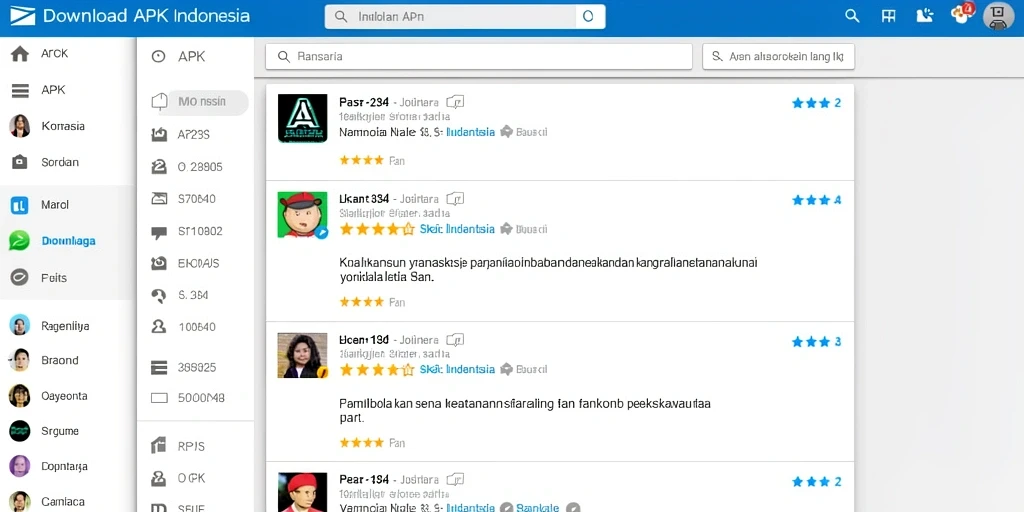Click the magnifier icon in the blue header

tap(852, 16)
